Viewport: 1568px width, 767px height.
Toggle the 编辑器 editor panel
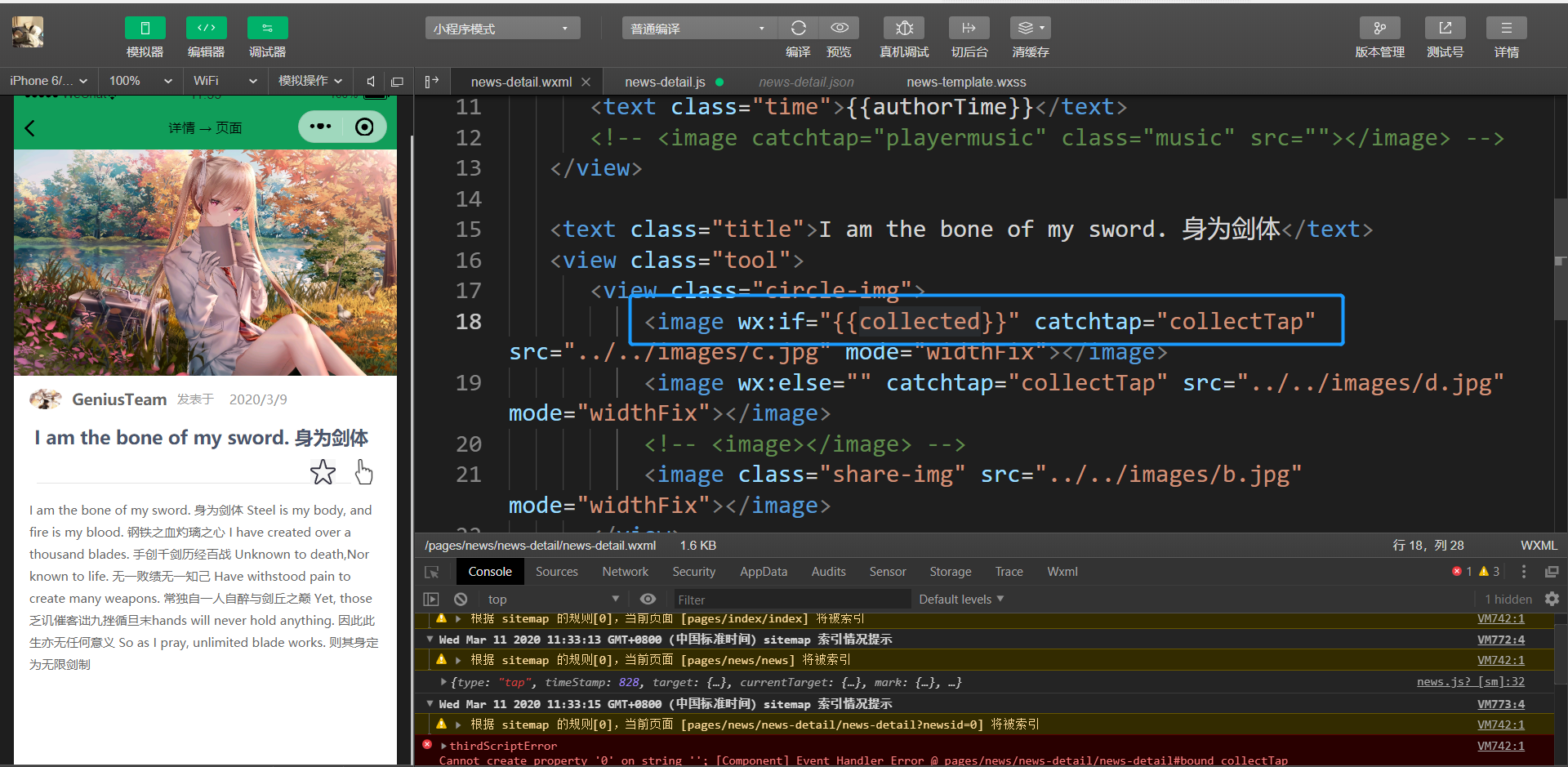point(206,28)
